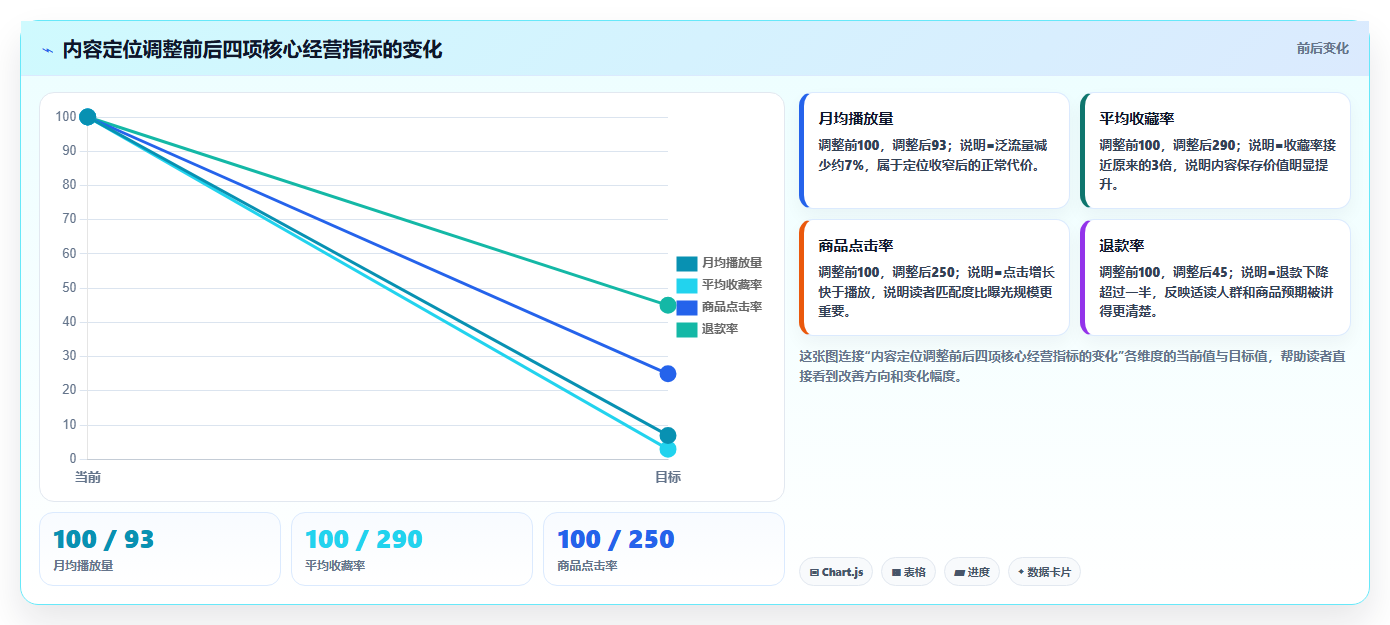Open the 平均收藏率 description card

(x=1215, y=151)
